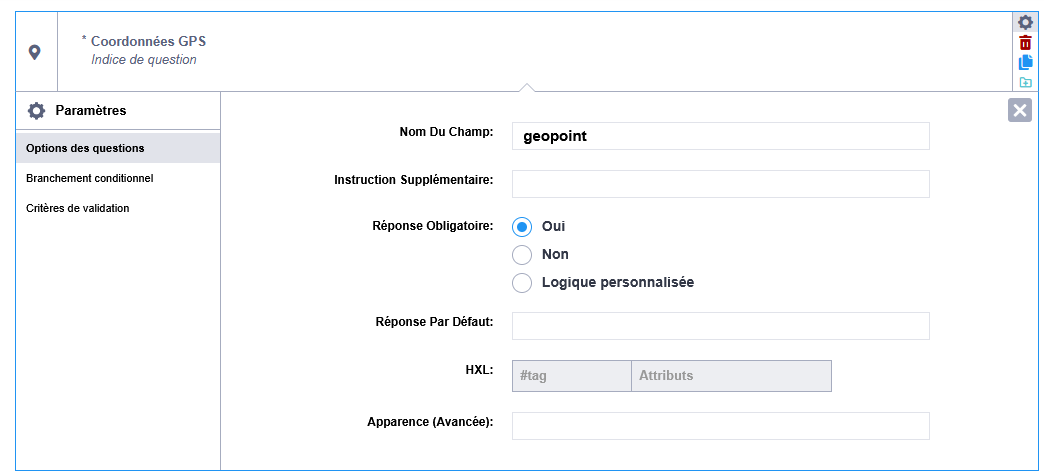1044x475 pixels.
Task: Click the Apparence (Avancée) input field
Action: [720, 426]
